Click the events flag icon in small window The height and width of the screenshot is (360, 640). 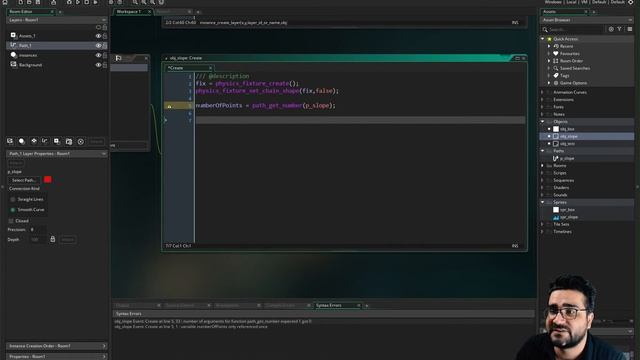pyautogui.click(x=118, y=58)
